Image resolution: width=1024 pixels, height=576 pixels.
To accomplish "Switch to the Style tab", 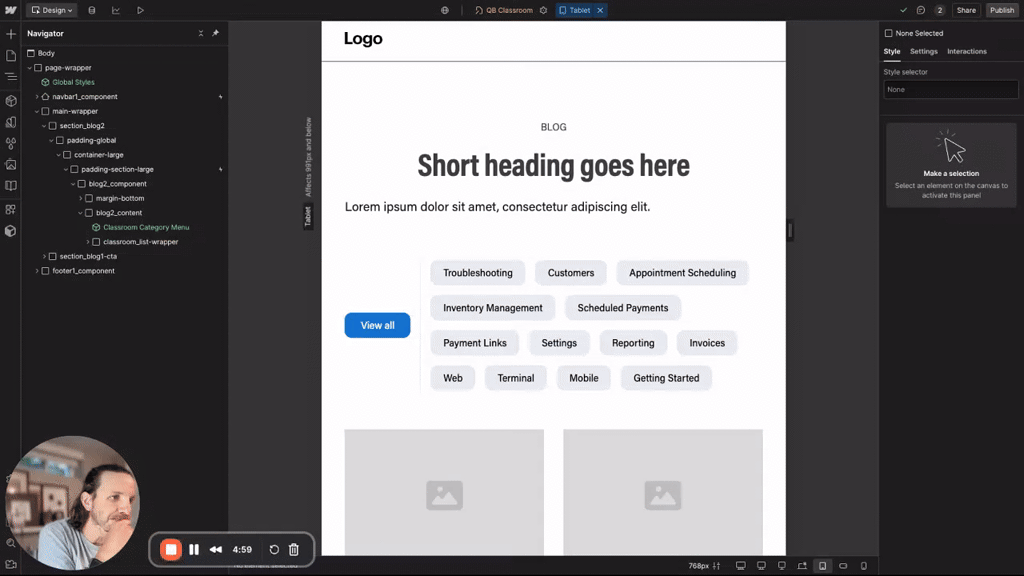I will [x=891, y=52].
